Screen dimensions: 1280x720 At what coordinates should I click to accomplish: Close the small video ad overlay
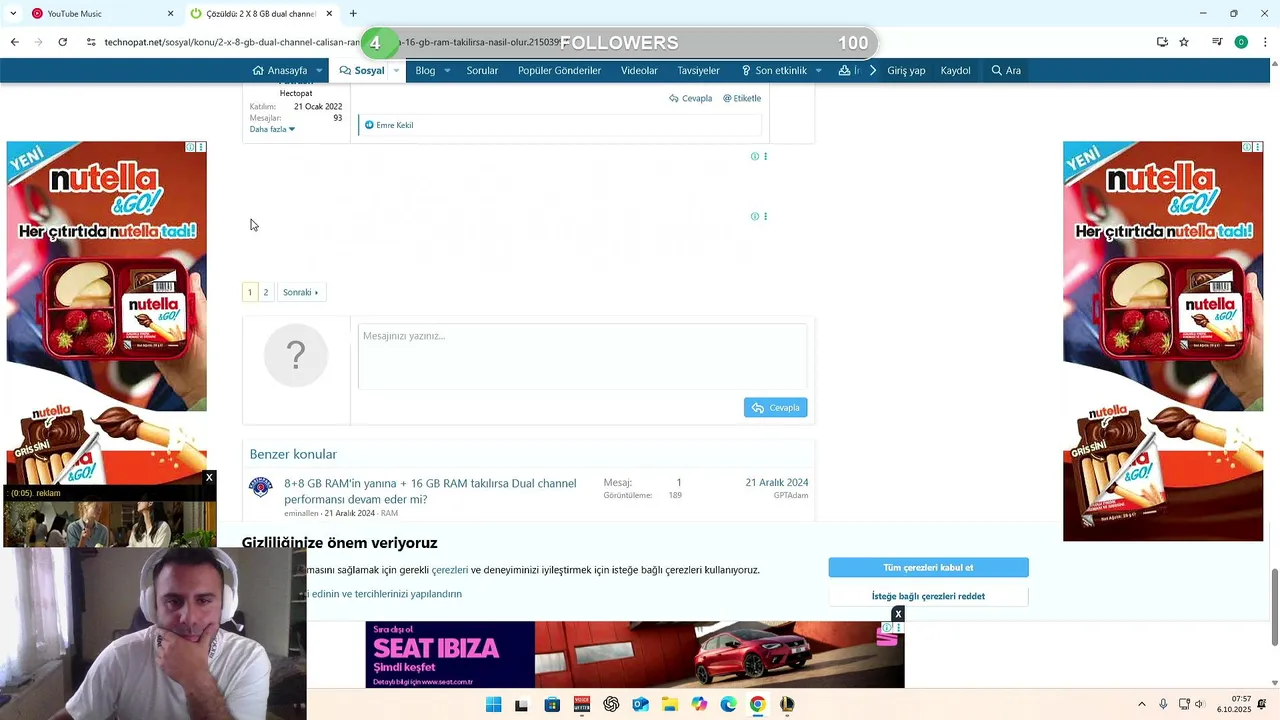tap(209, 478)
